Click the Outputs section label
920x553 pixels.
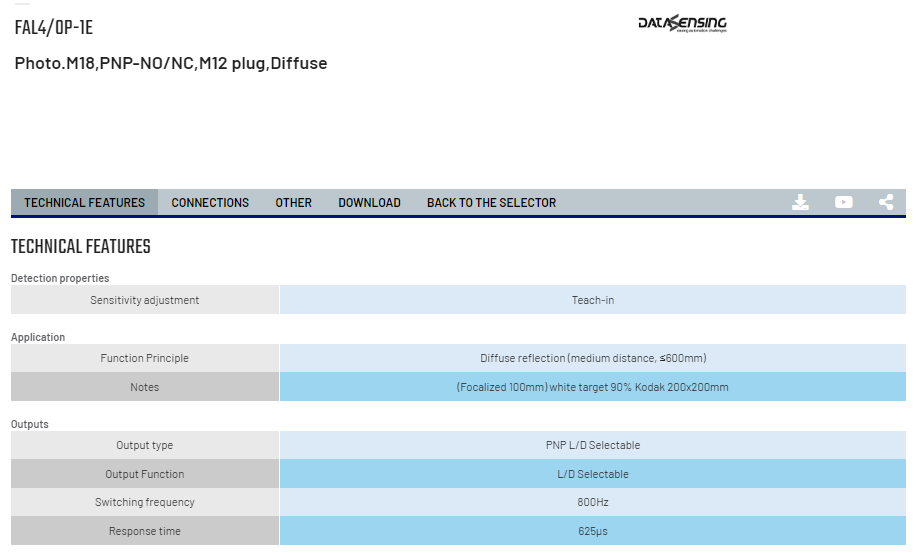click(30, 424)
